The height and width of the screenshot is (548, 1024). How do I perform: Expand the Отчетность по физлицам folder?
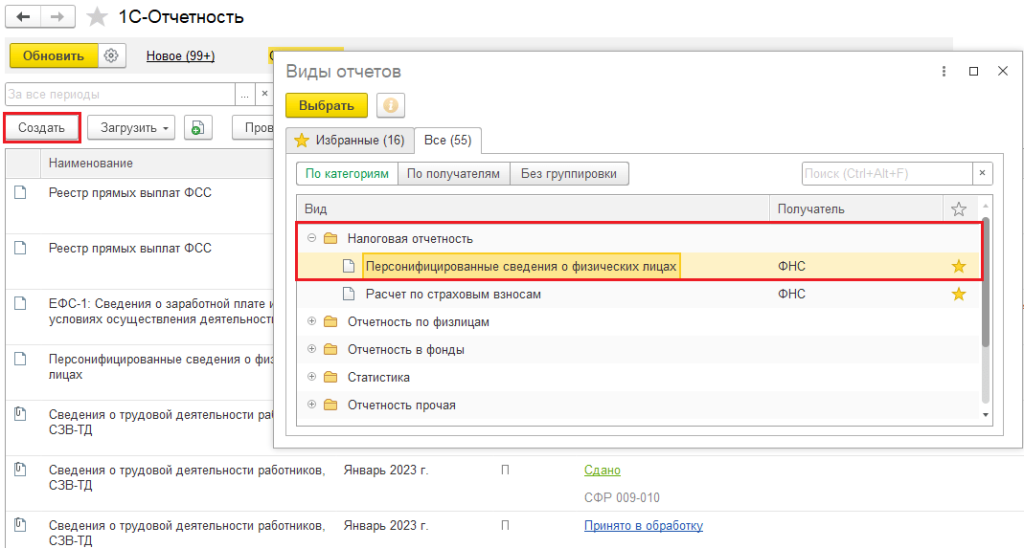pos(312,322)
